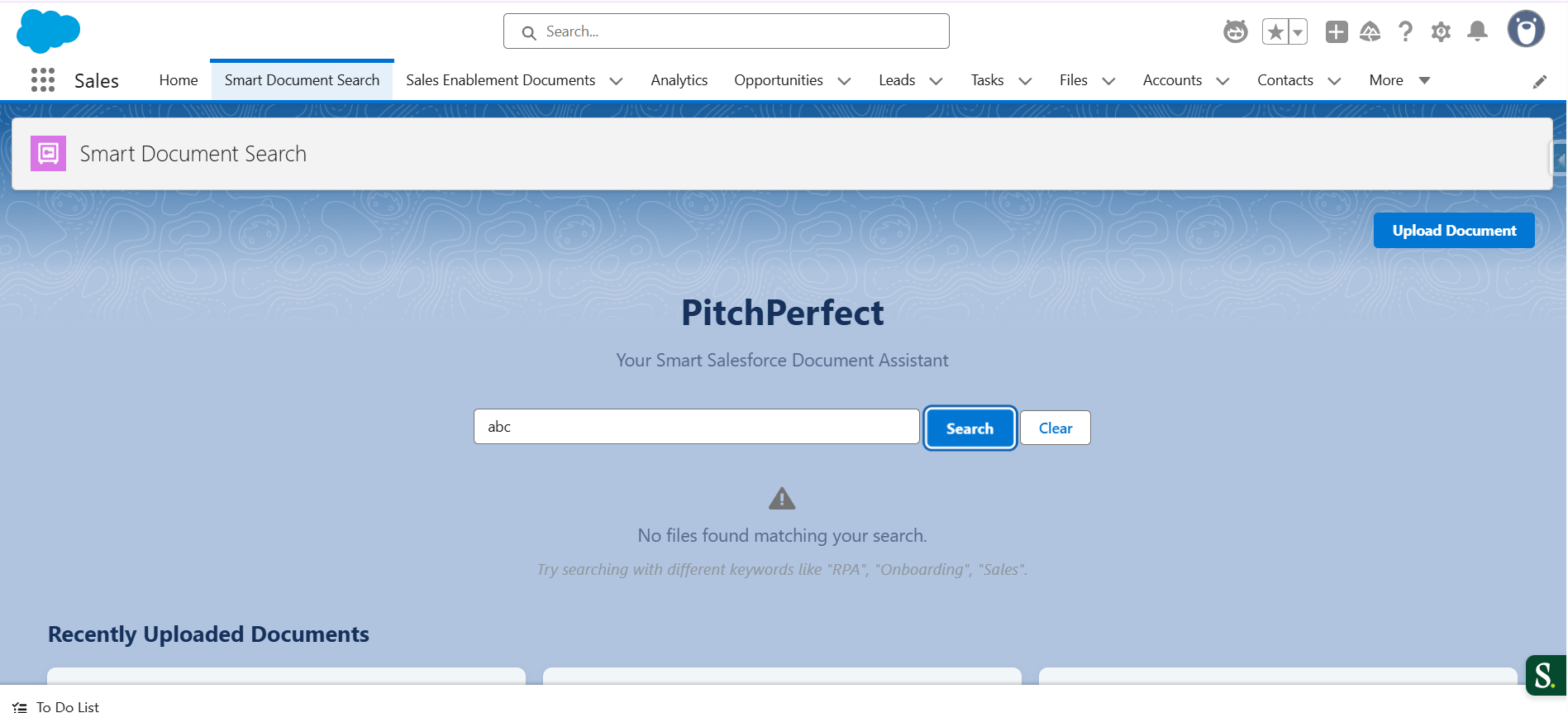Open the Setup gear icon

click(x=1441, y=31)
